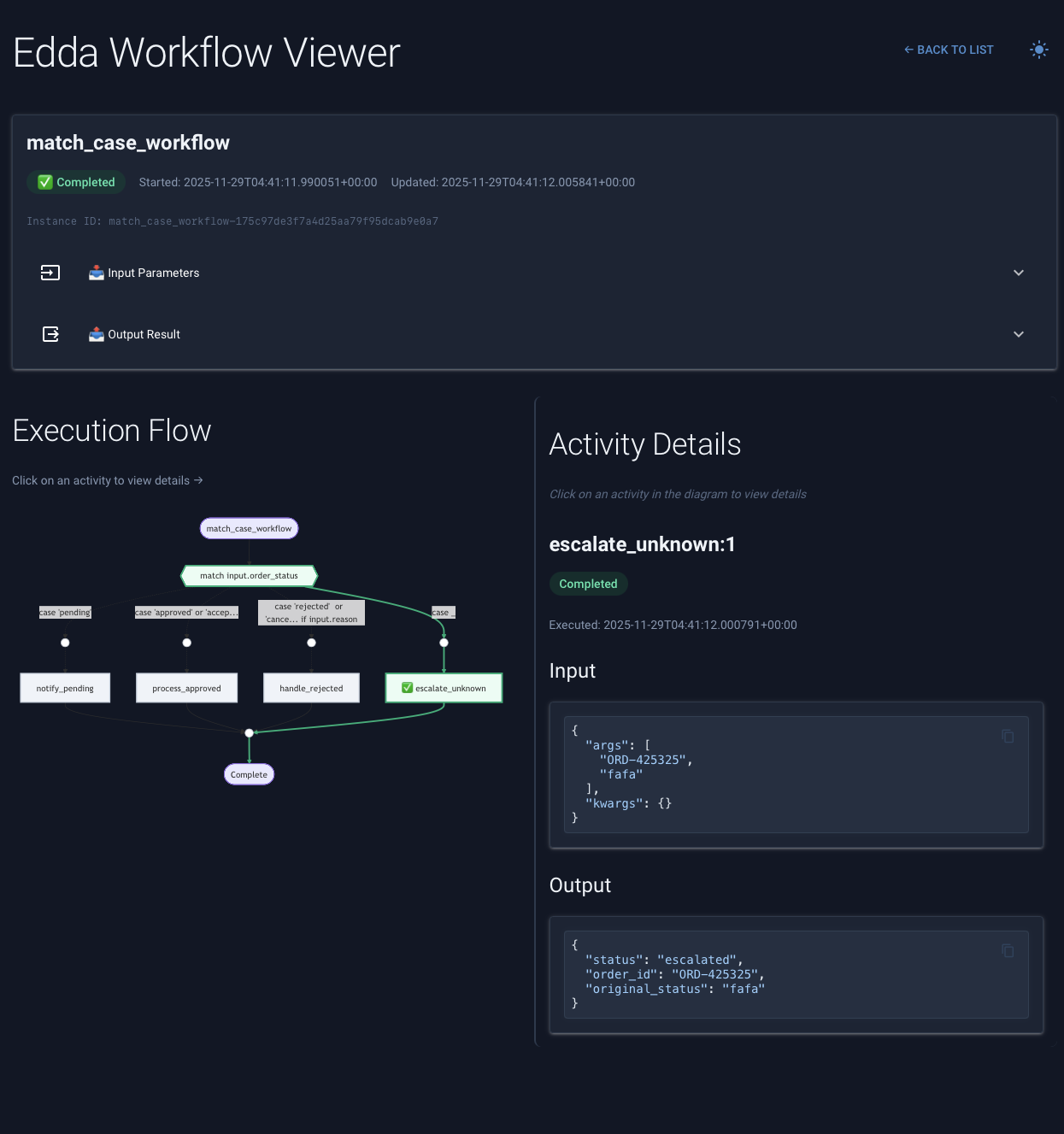Screen dimensions: 1064x1134
Task: Select the process_approved activity node
Action: tap(186, 688)
